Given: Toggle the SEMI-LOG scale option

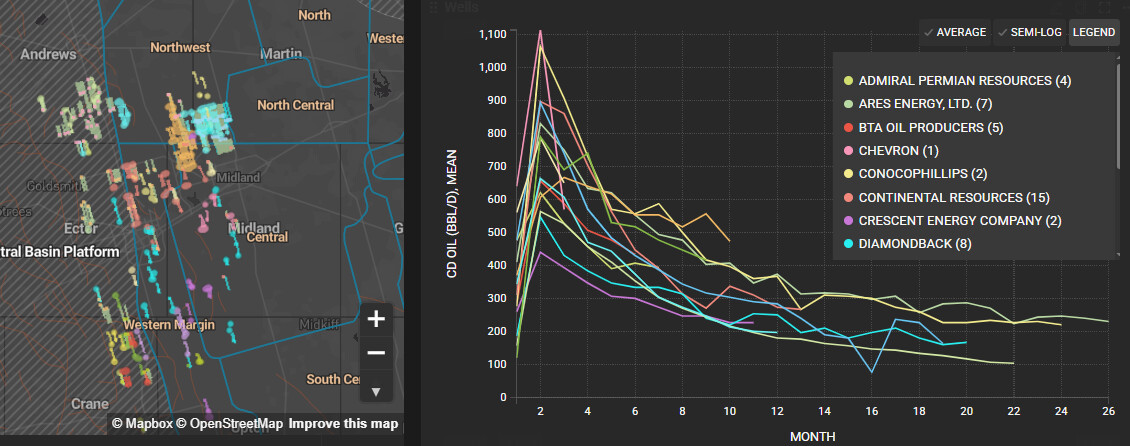Looking at the screenshot, I should coord(1029,33).
